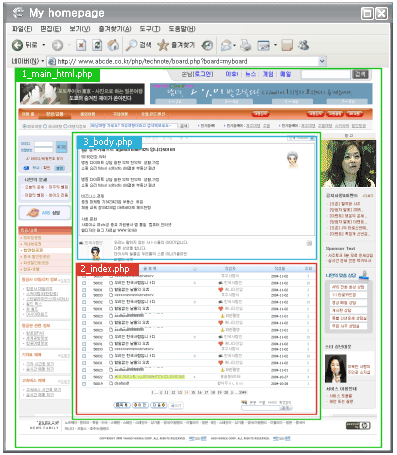Open the 도구(T) menu
This screenshot has height=455, width=397.
click(150, 29)
